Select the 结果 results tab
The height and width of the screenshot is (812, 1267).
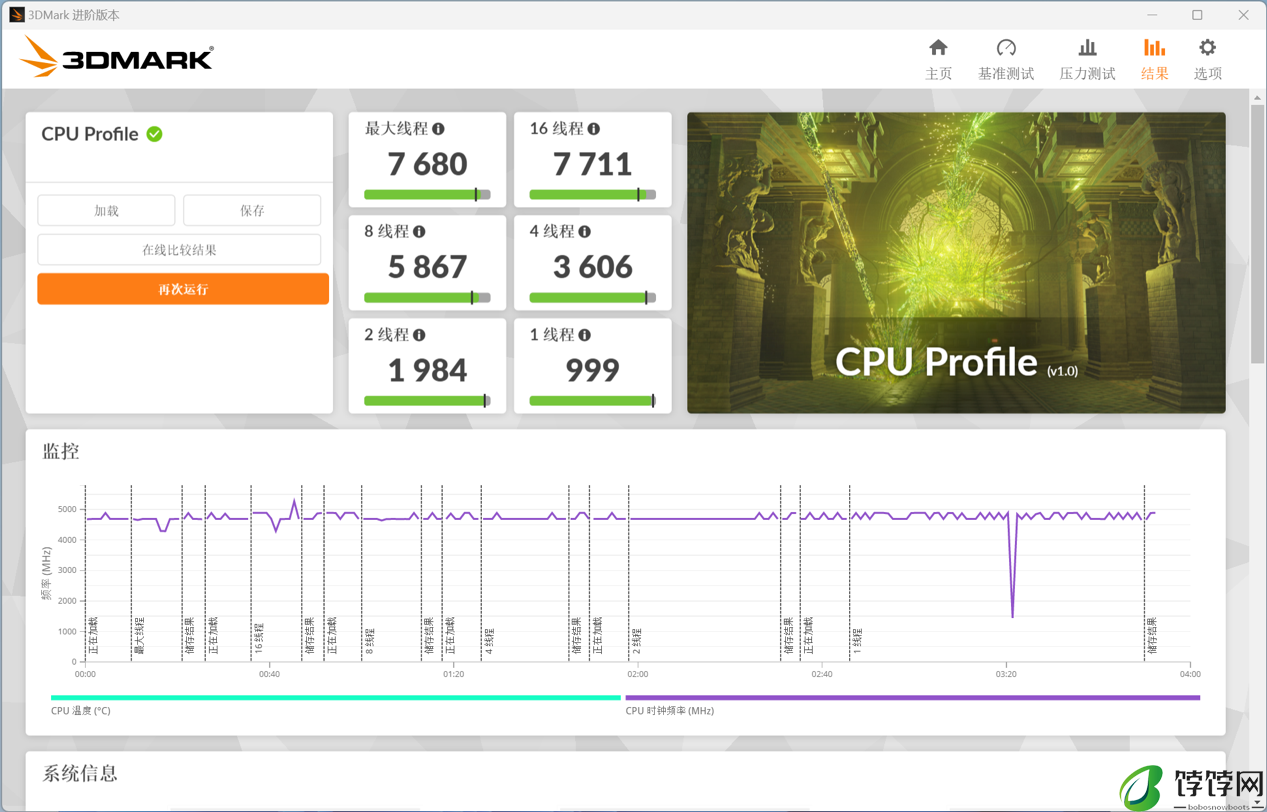[1154, 60]
